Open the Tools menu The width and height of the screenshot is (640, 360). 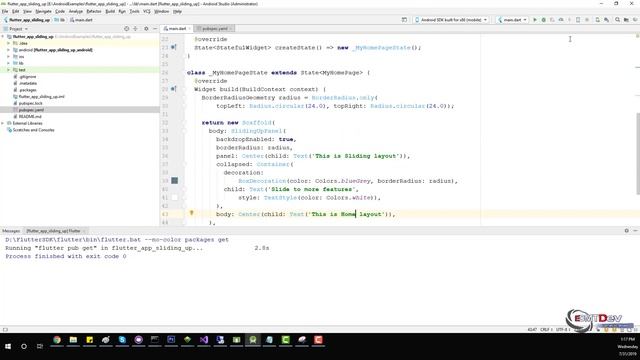(x=134, y=11)
